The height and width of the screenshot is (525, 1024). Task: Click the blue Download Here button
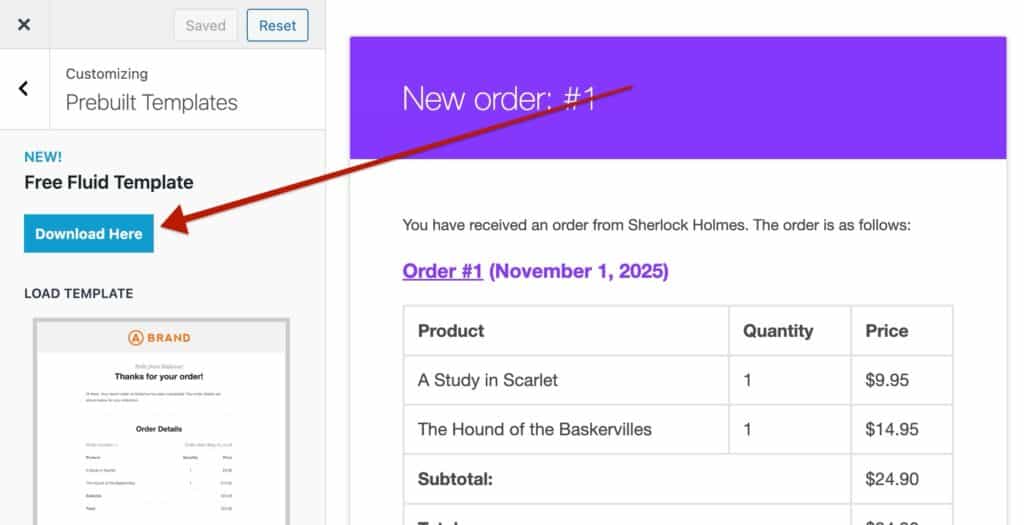89,234
